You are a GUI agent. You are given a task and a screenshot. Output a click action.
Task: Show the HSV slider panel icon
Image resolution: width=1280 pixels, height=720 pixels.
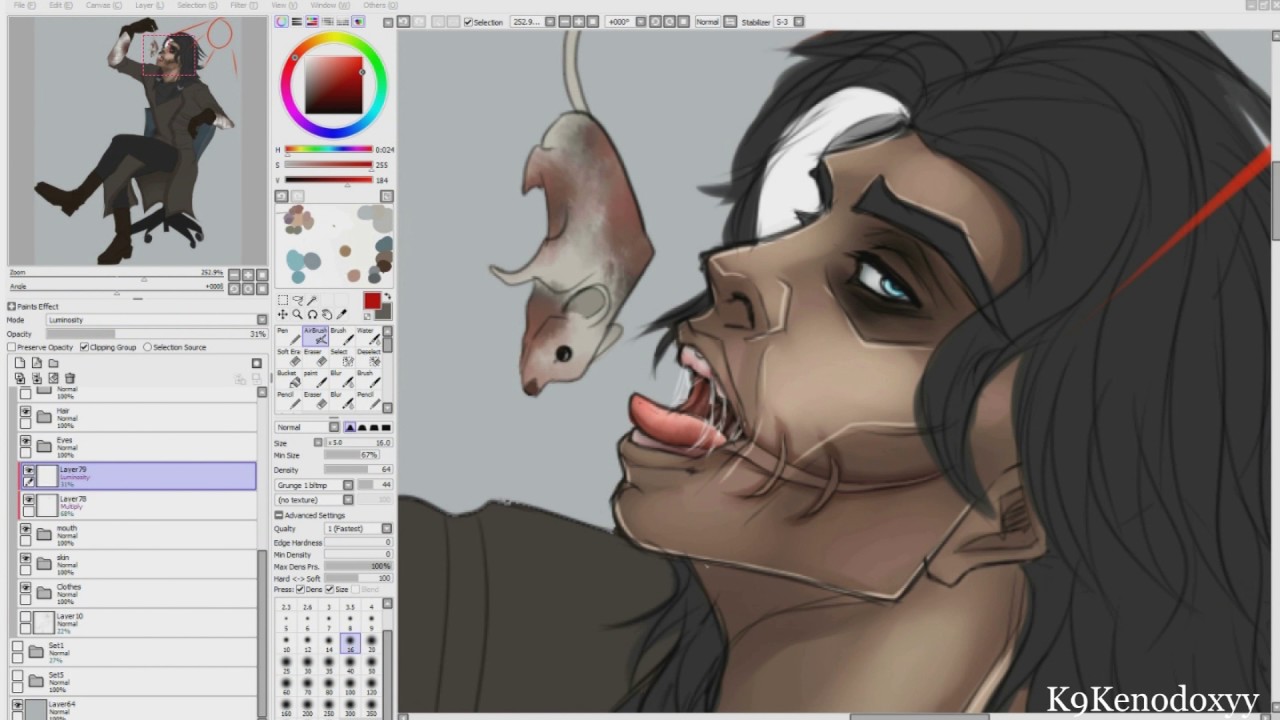pos(310,21)
